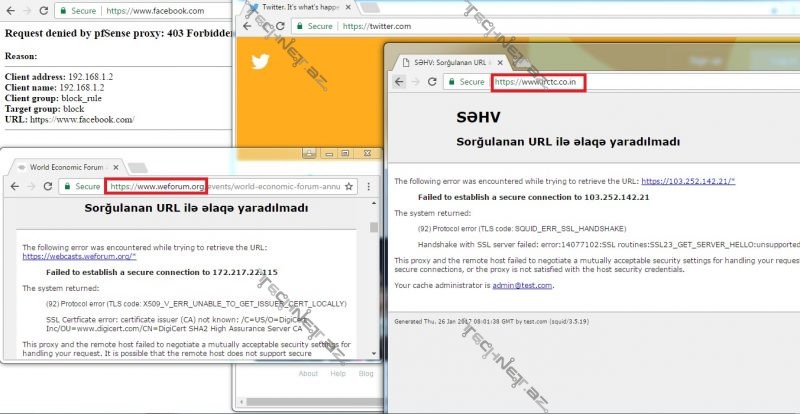Viewport: 800px width, 414px height.
Task: Open a new tab in the Twitter window
Action: point(370,7)
